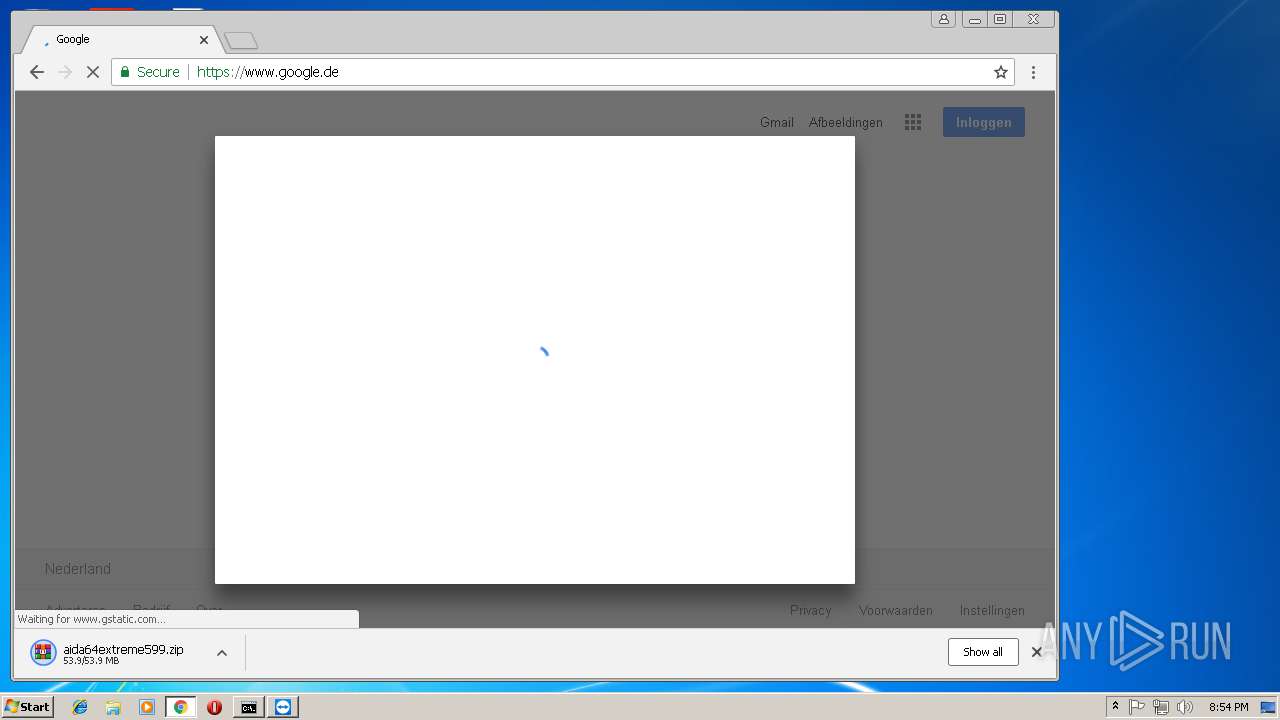
Task: Switch to the command prompt taskbar item
Action: coord(248,707)
